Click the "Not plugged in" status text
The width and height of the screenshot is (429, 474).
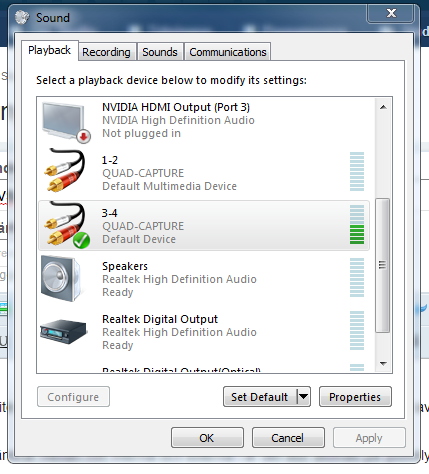point(141,133)
